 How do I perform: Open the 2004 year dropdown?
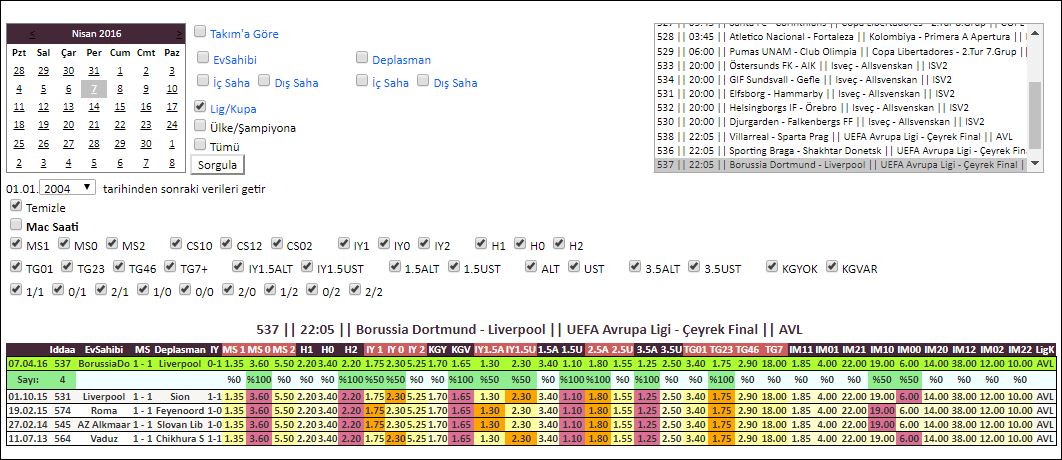68,188
